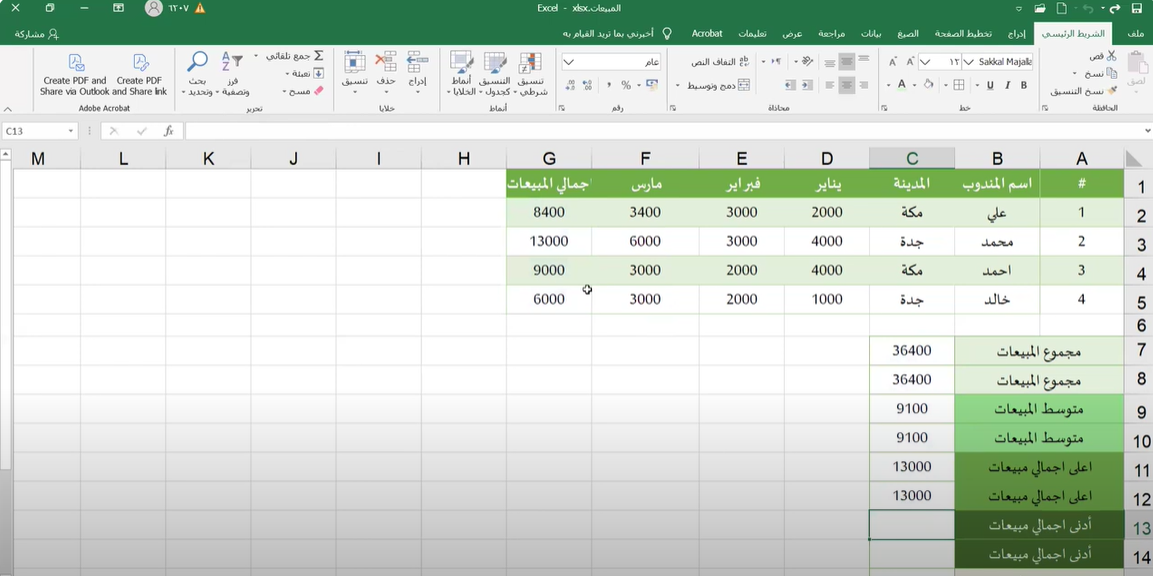
Task: Expand the number format dropdown
Action: [x=568, y=62]
